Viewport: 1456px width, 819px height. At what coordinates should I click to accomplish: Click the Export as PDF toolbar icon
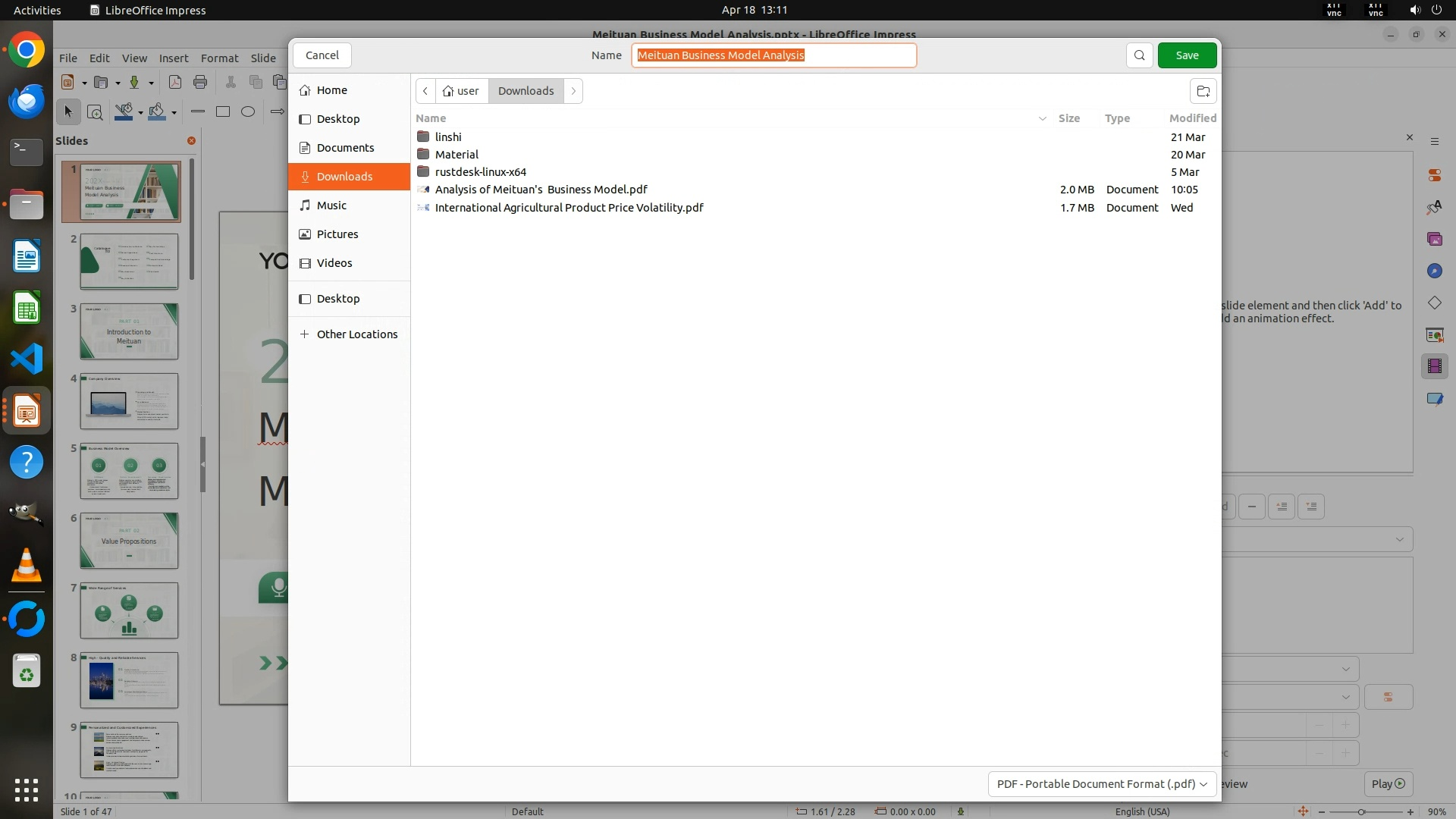[x=175, y=83]
